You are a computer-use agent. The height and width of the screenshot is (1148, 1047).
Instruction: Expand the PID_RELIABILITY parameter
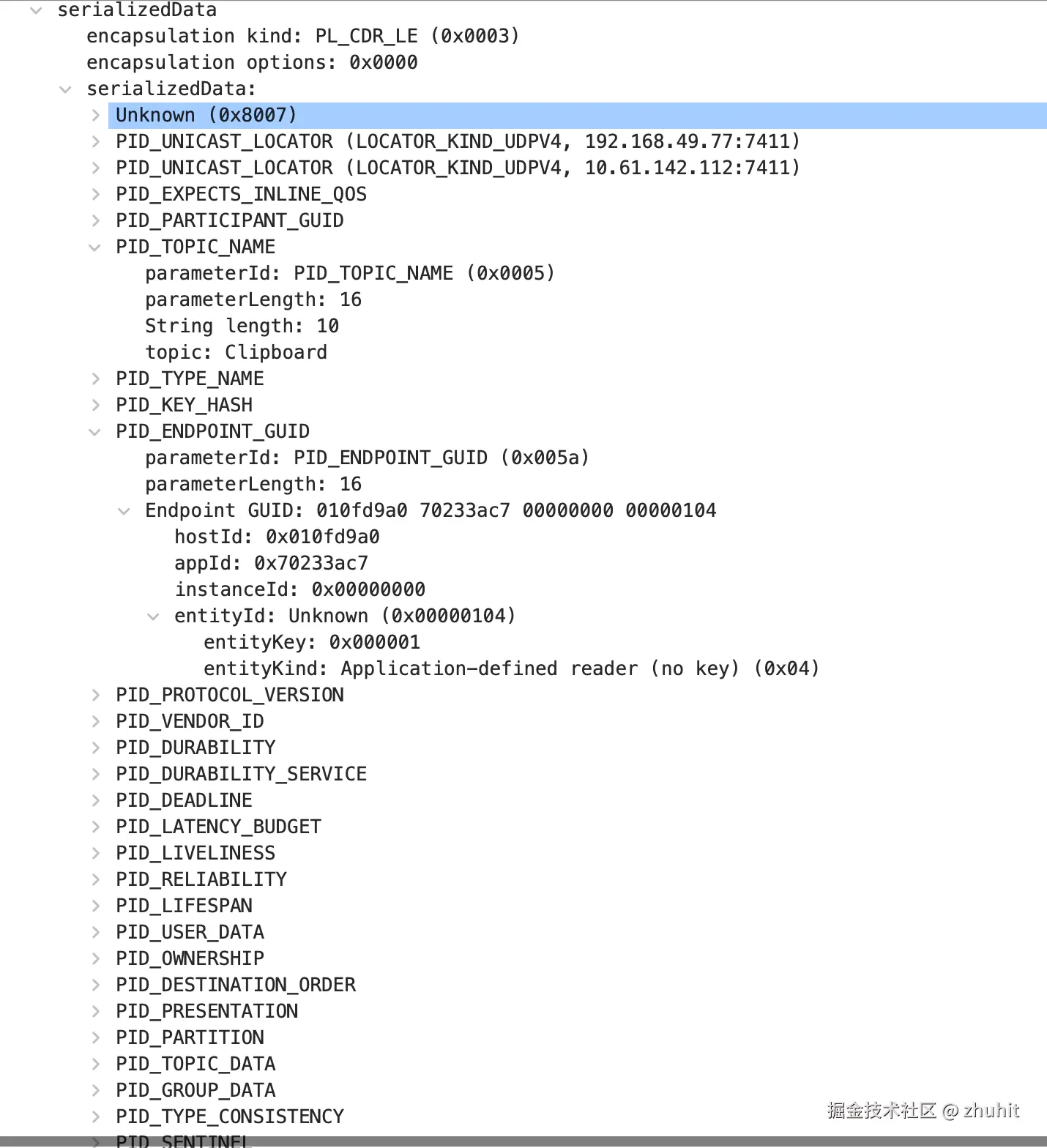coord(95,880)
